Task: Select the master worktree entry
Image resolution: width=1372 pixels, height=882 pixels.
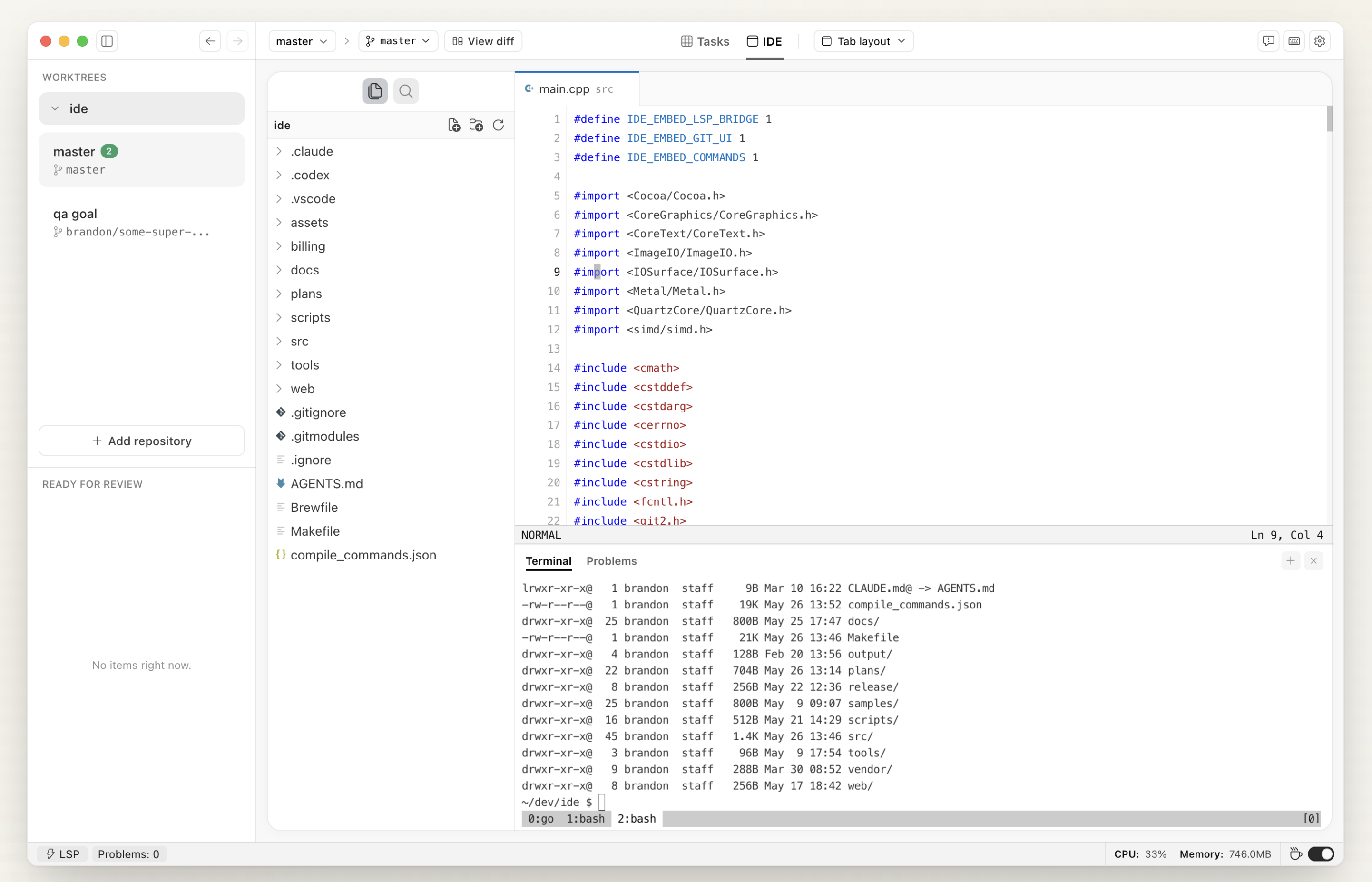Action: point(141,160)
